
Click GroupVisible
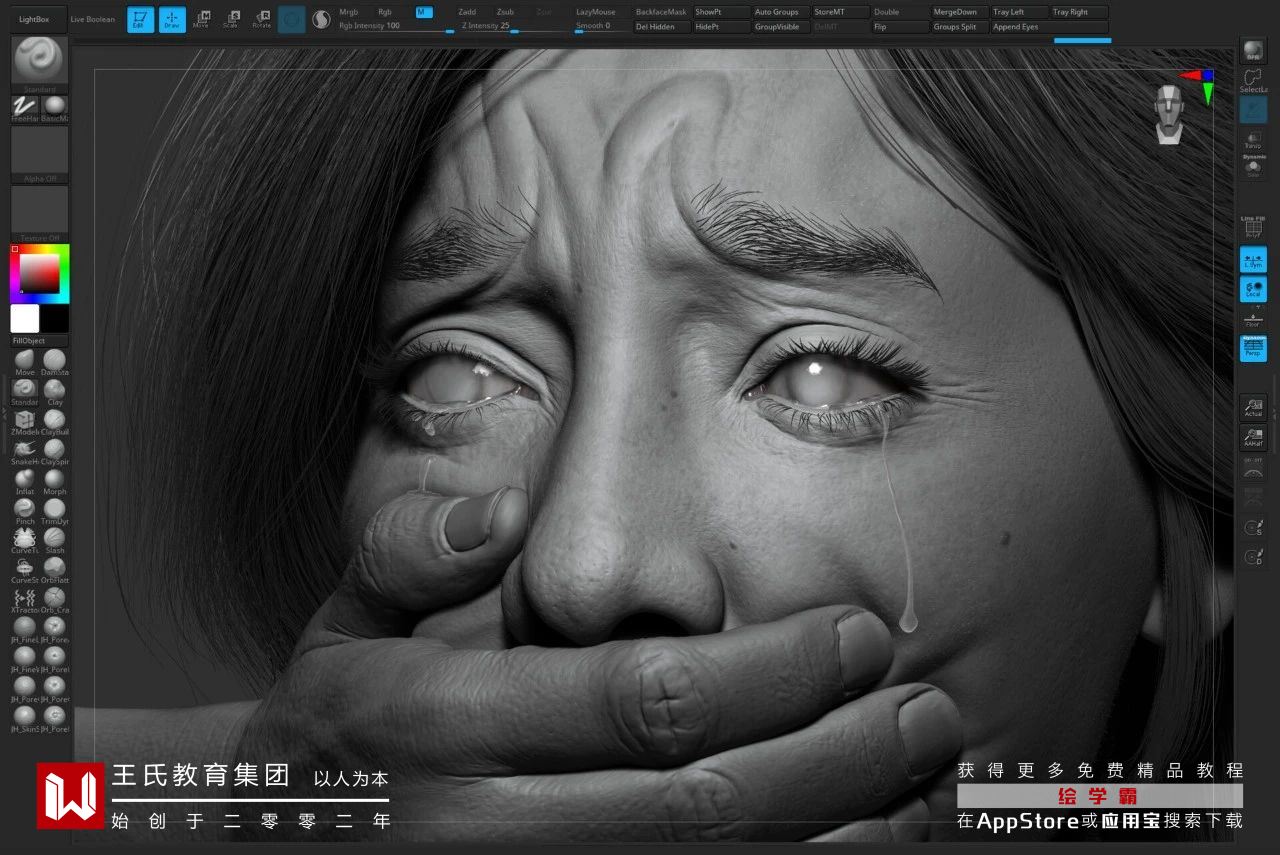[x=781, y=27]
